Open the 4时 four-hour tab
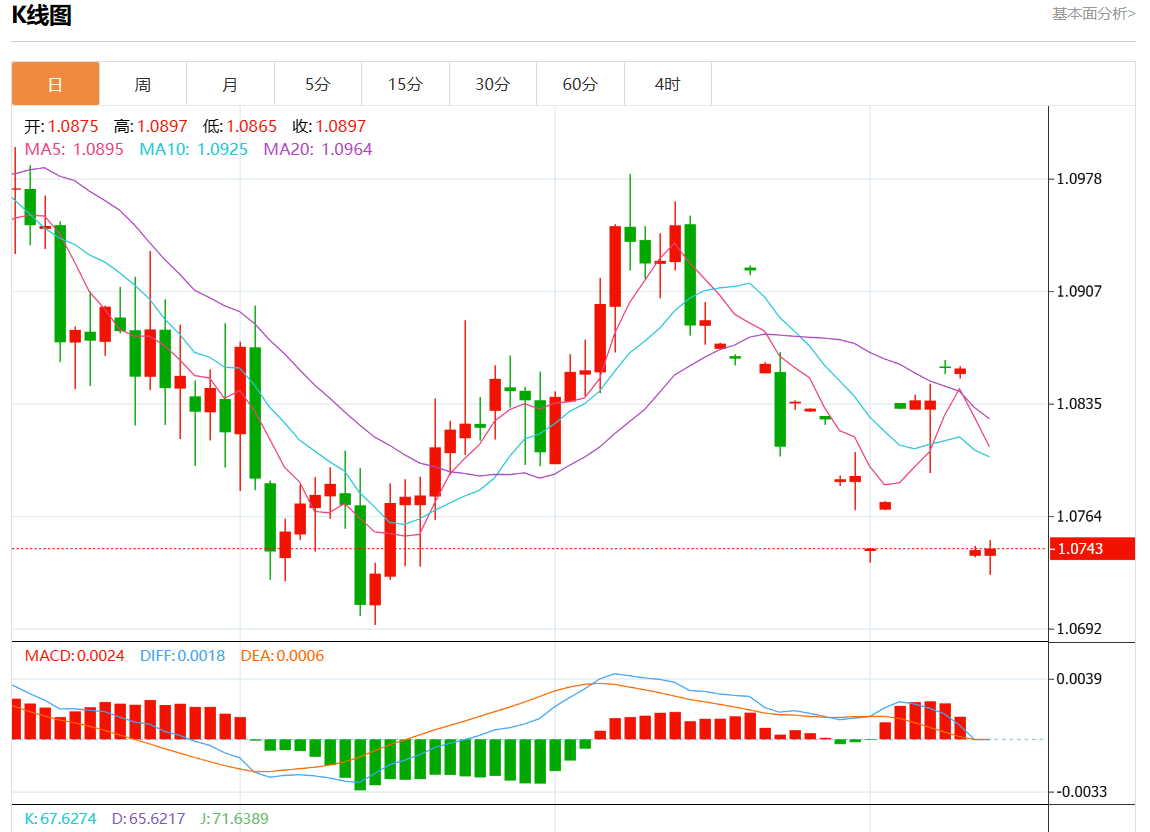Screen dimensions: 1150x832 click(x=667, y=84)
